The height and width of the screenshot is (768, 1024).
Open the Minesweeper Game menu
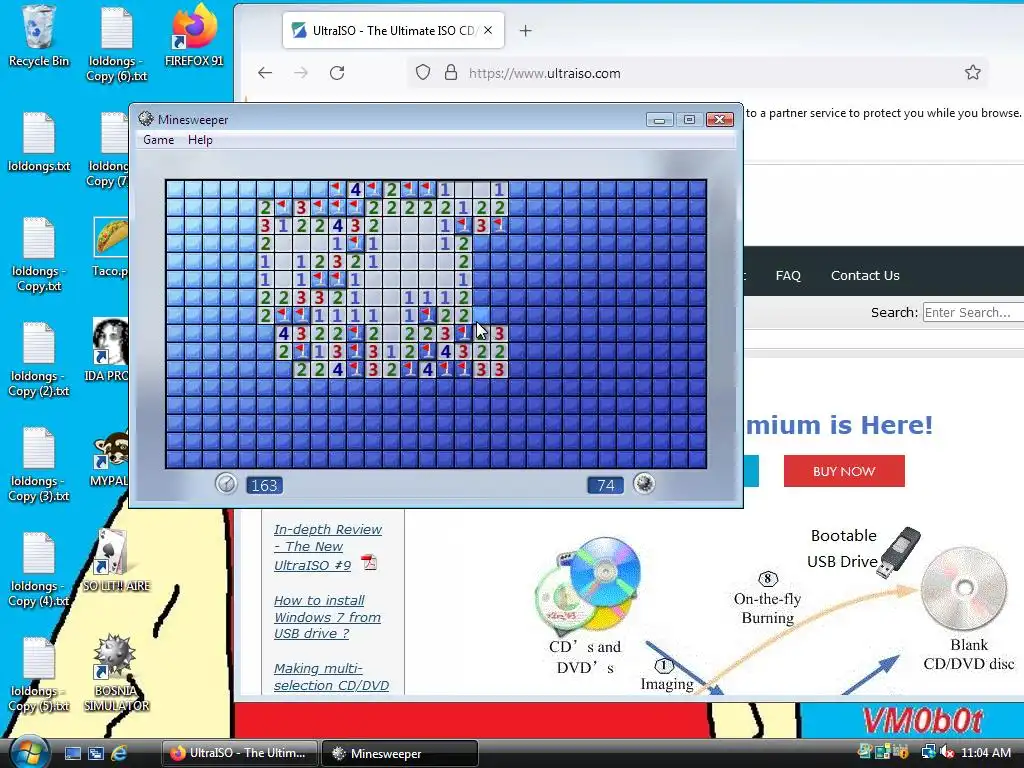(x=159, y=140)
